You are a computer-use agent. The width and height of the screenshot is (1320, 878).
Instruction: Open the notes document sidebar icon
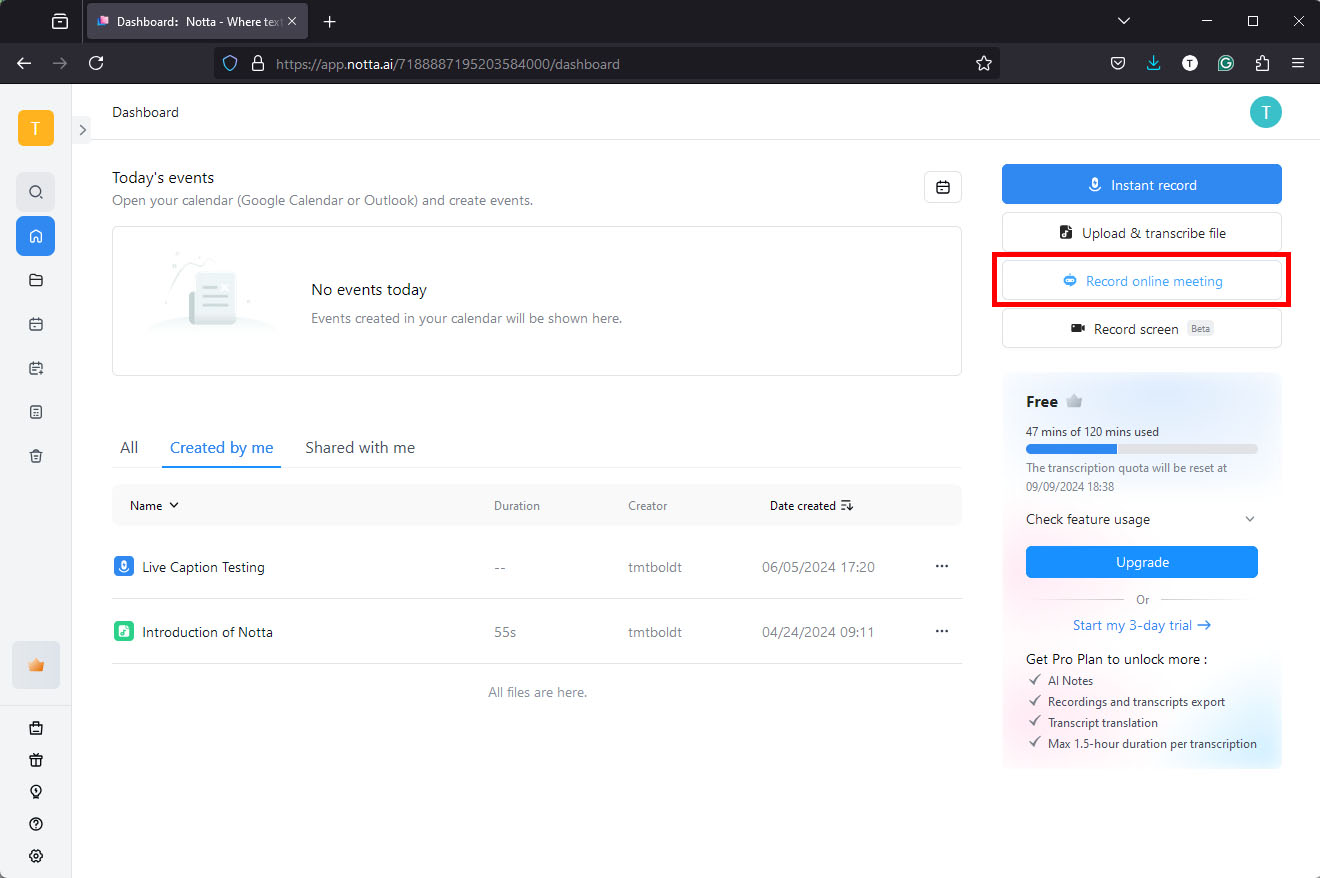pyautogui.click(x=36, y=412)
